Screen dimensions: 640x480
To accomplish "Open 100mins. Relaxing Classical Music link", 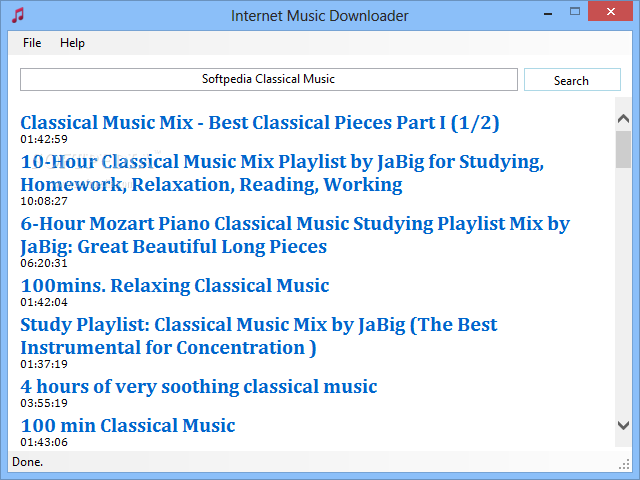I will (x=175, y=285).
